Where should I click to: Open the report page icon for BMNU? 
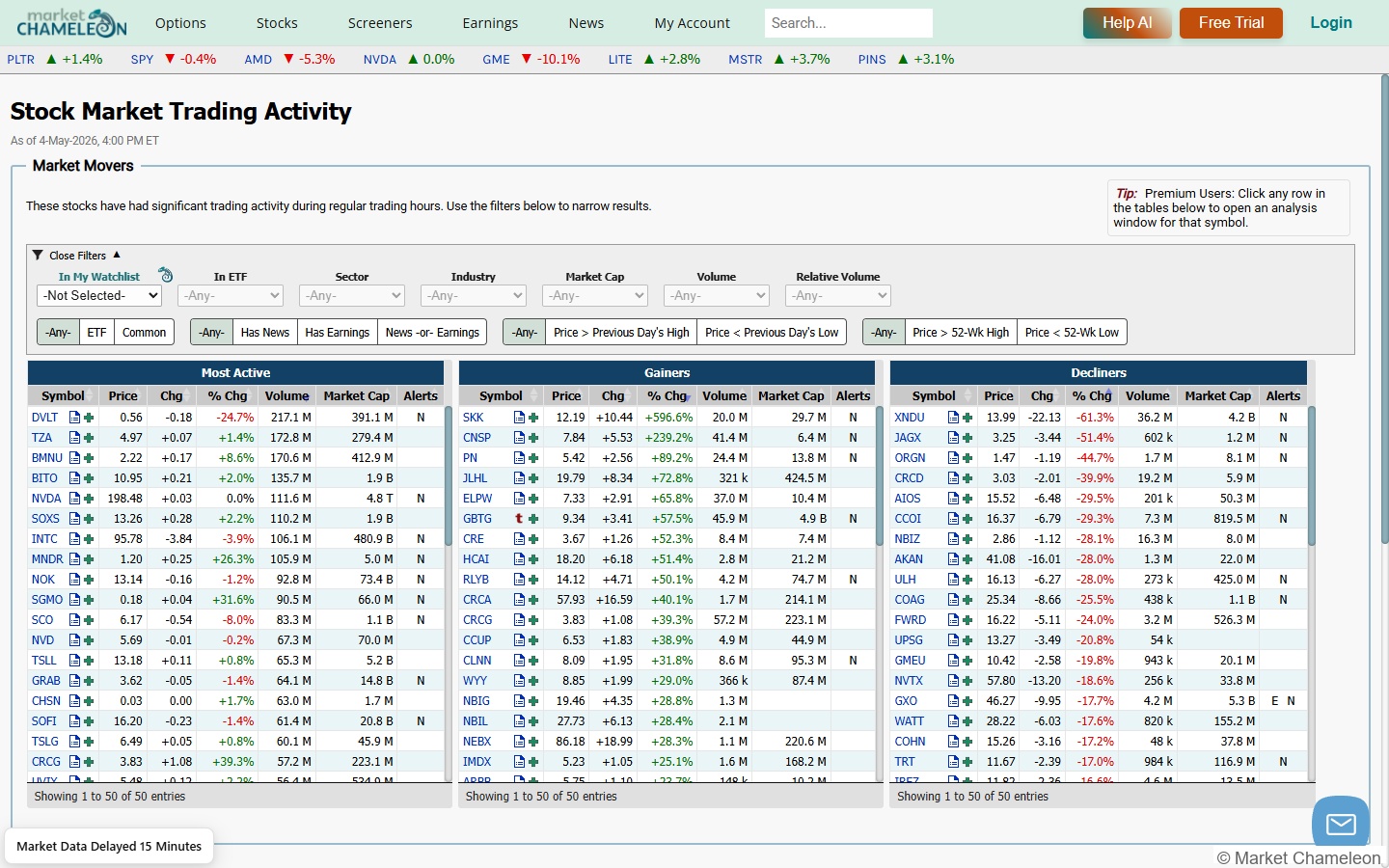tap(74, 458)
